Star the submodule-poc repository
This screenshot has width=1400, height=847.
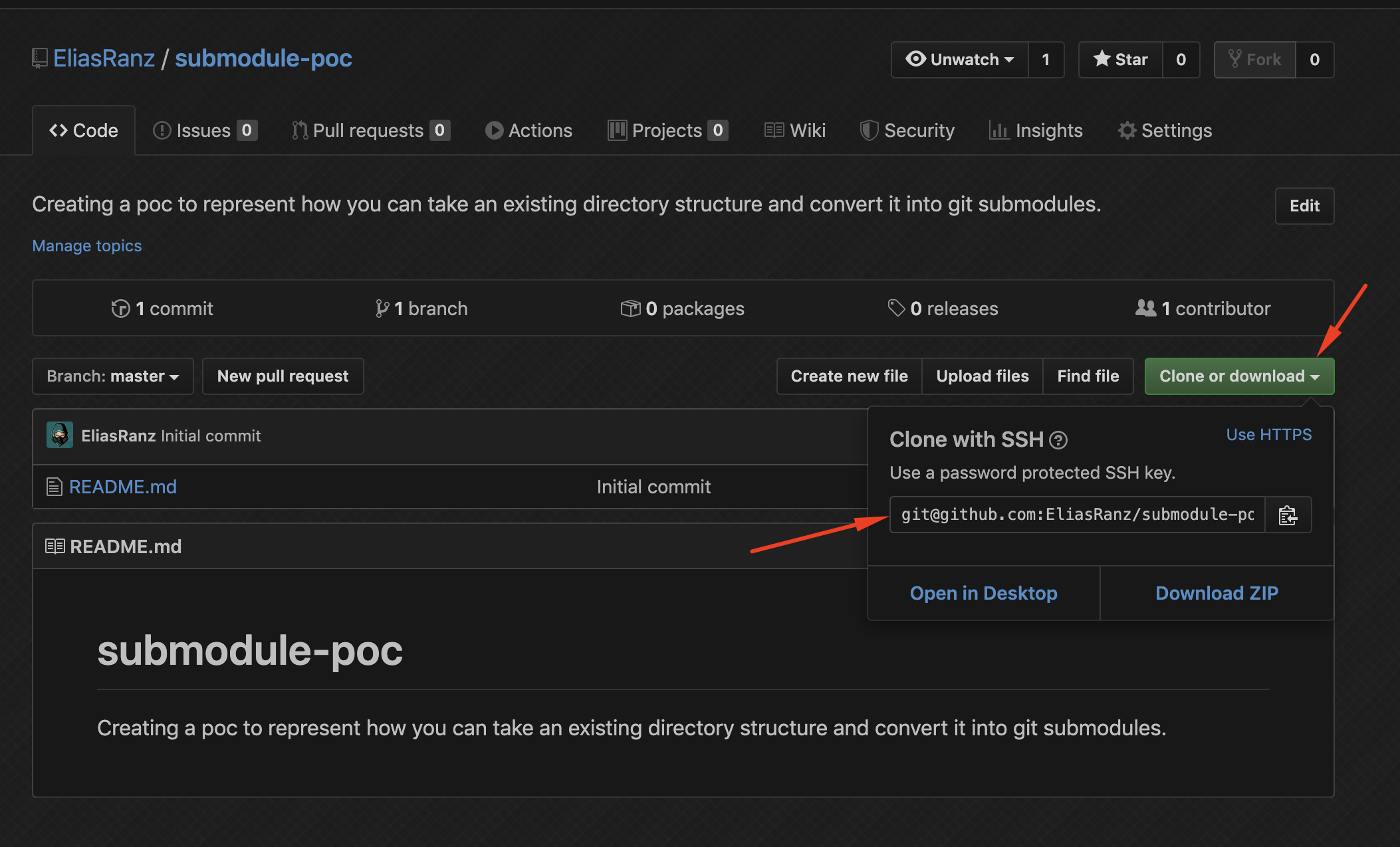coord(1121,60)
